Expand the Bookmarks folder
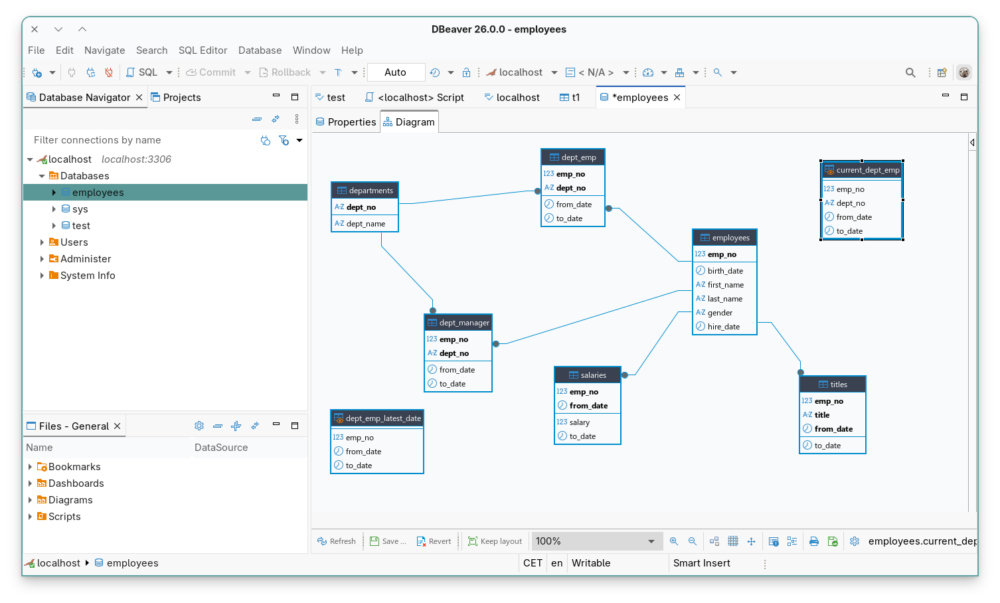The height and width of the screenshot is (603, 1000). pyautogui.click(x=30, y=467)
